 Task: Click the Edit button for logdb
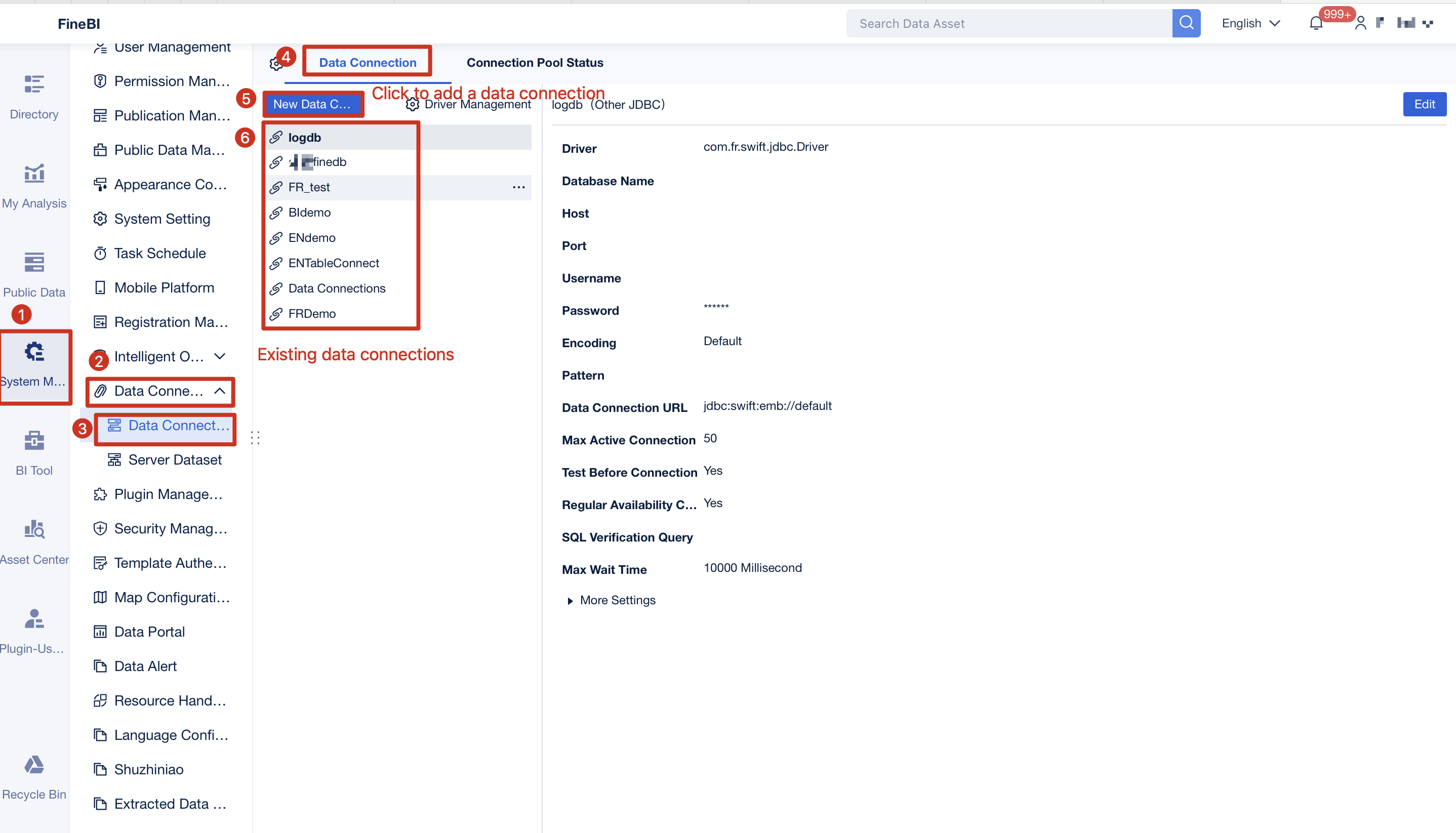coord(1425,104)
